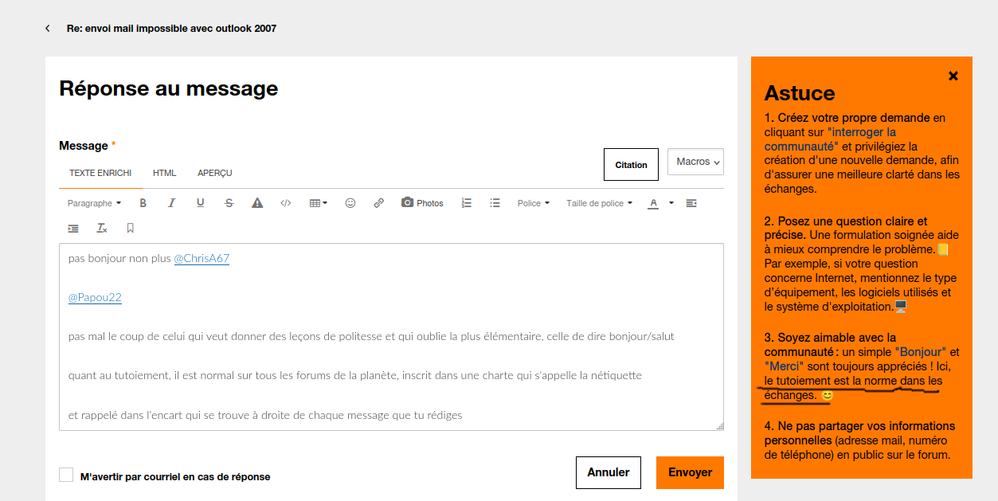Create a numbered list

point(467,203)
